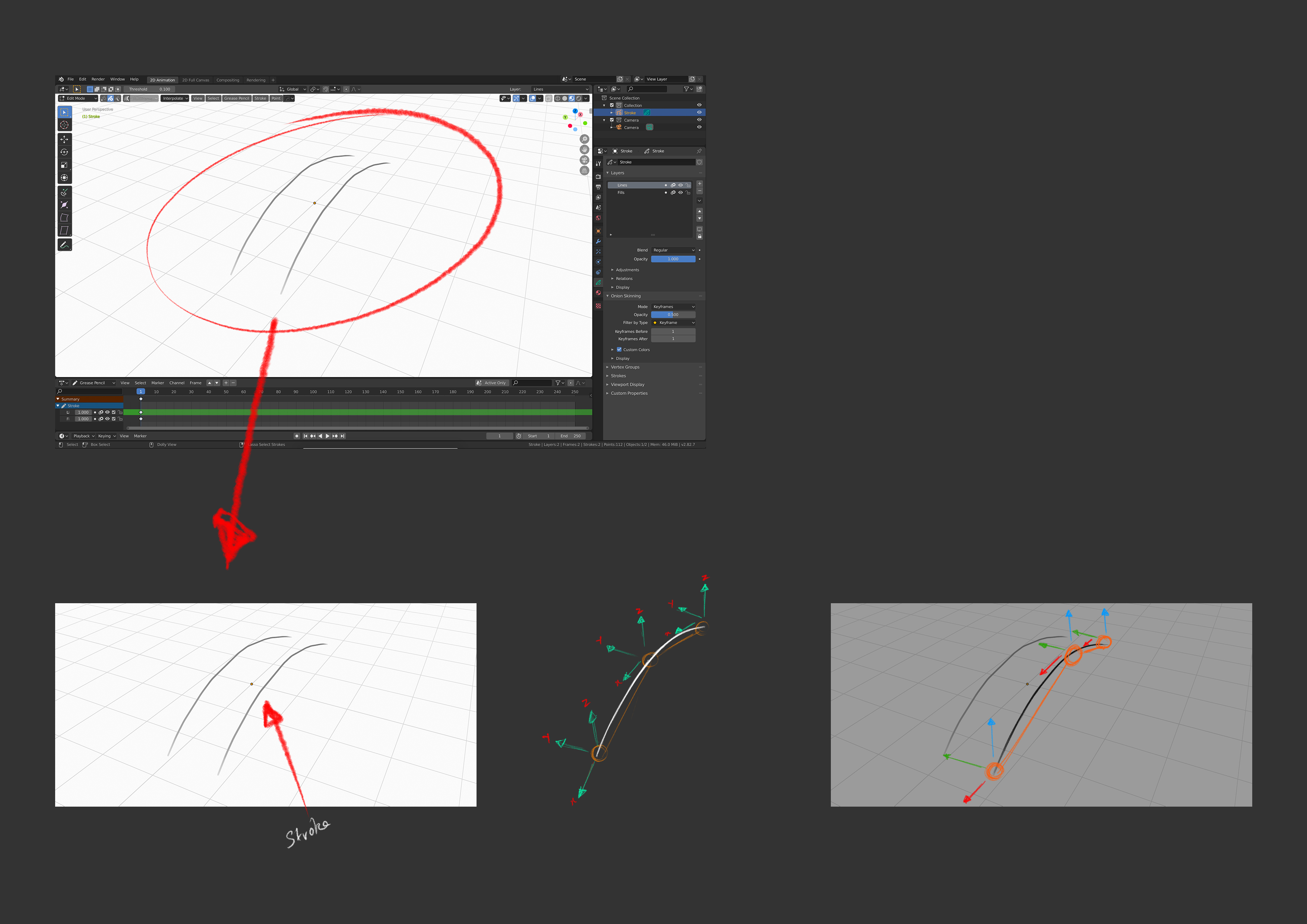Select the Extrude tool
This screenshot has height=924, width=1307.
(x=64, y=192)
